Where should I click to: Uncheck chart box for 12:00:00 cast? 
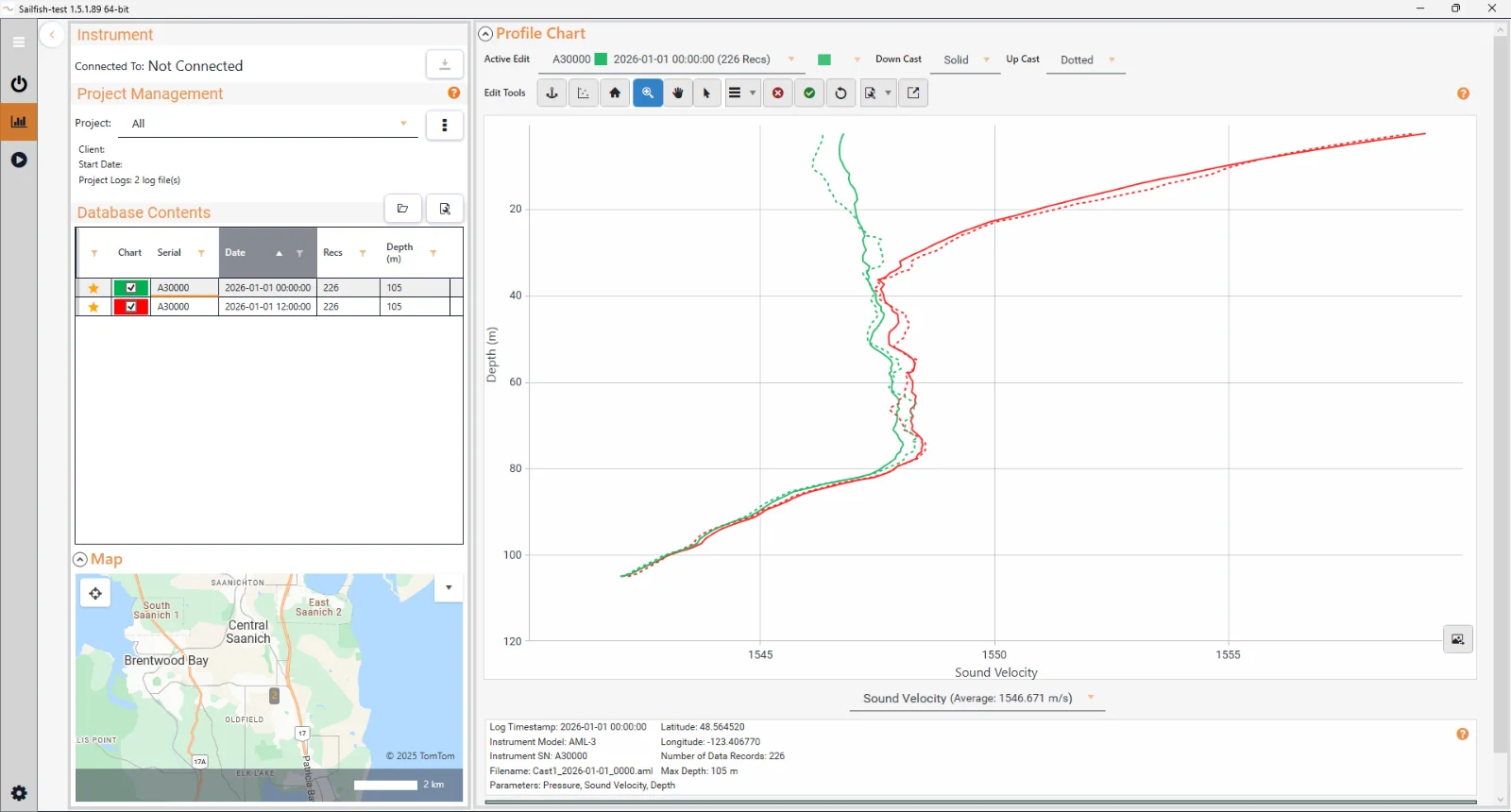coord(131,307)
